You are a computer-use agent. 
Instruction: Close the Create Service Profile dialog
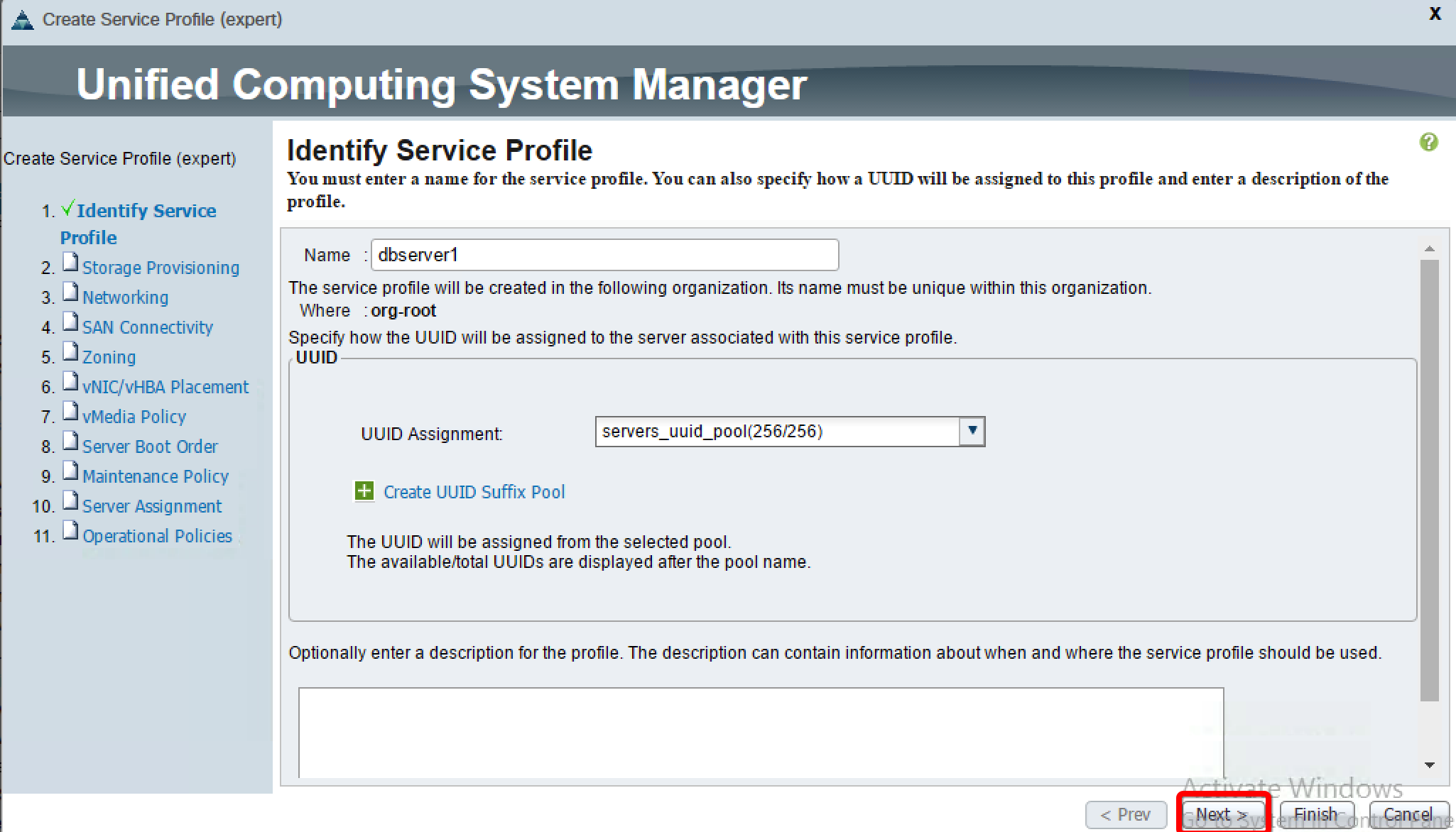(1435, 14)
